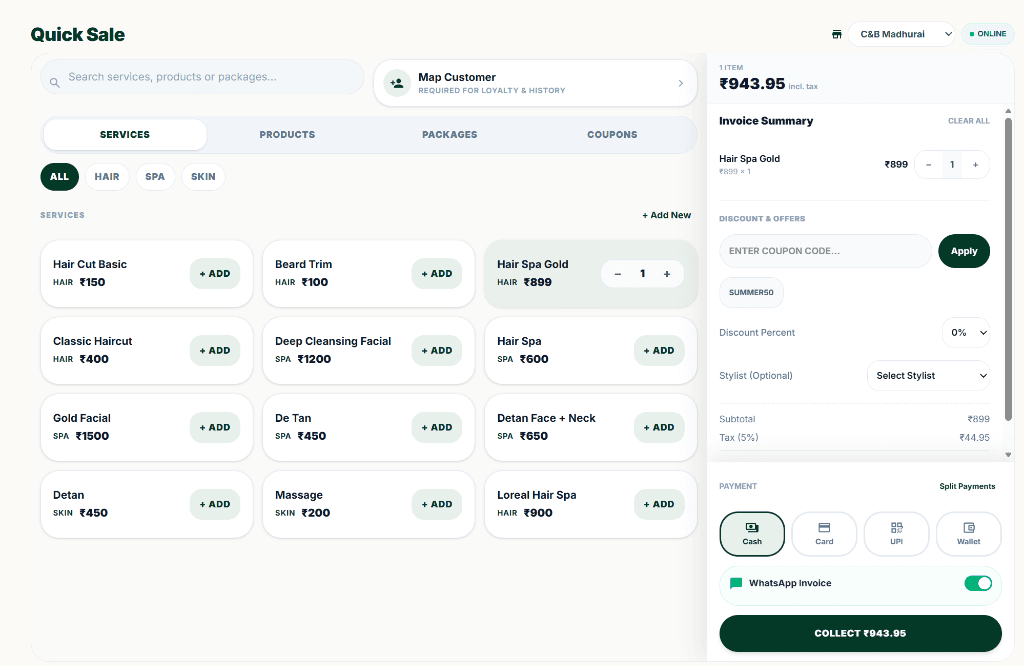Add Beard Trim service
Image resolution: width=1024 pixels, height=666 pixels.
click(x=437, y=274)
